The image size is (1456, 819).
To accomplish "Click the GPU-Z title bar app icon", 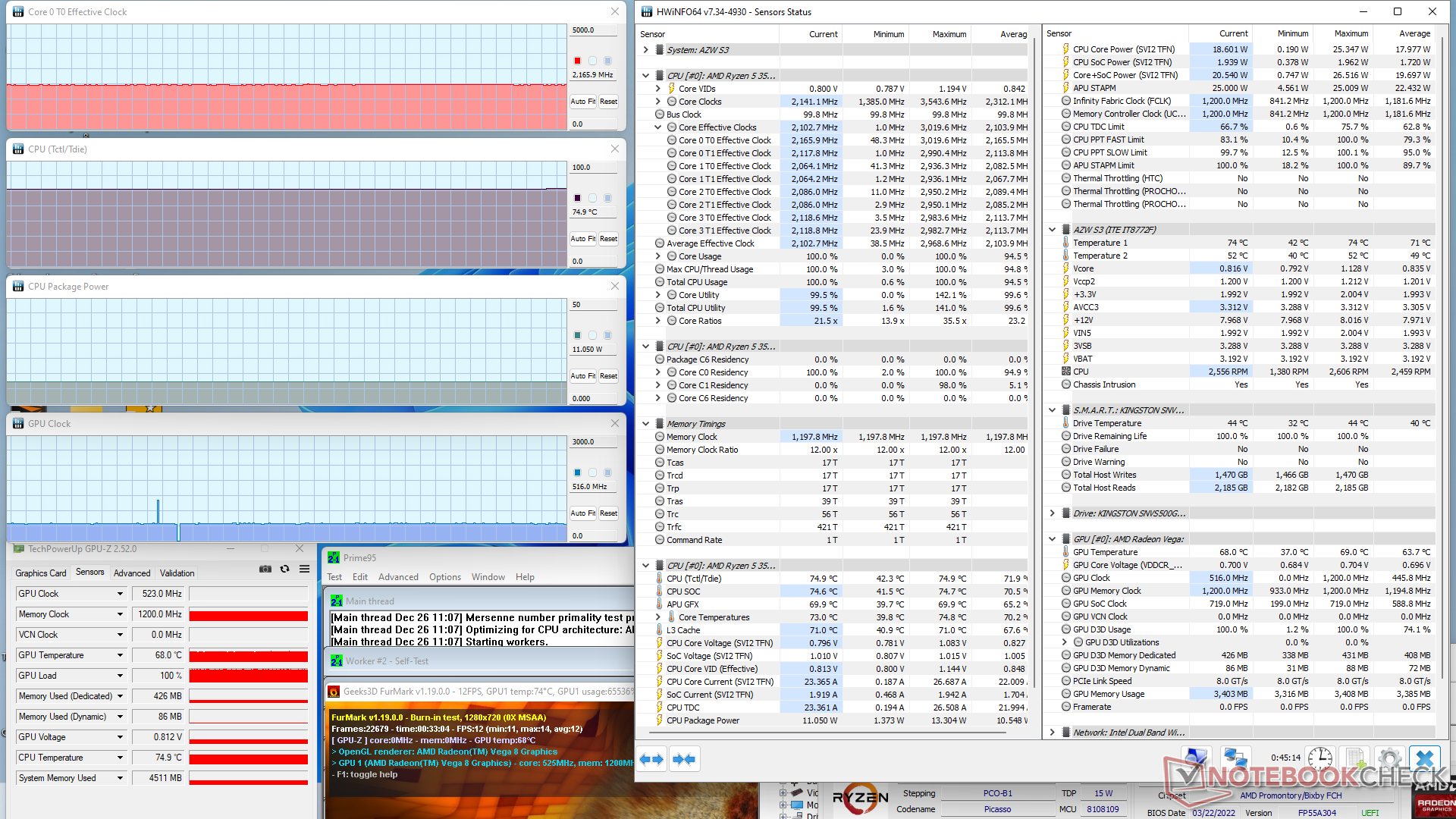I will [19, 548].
